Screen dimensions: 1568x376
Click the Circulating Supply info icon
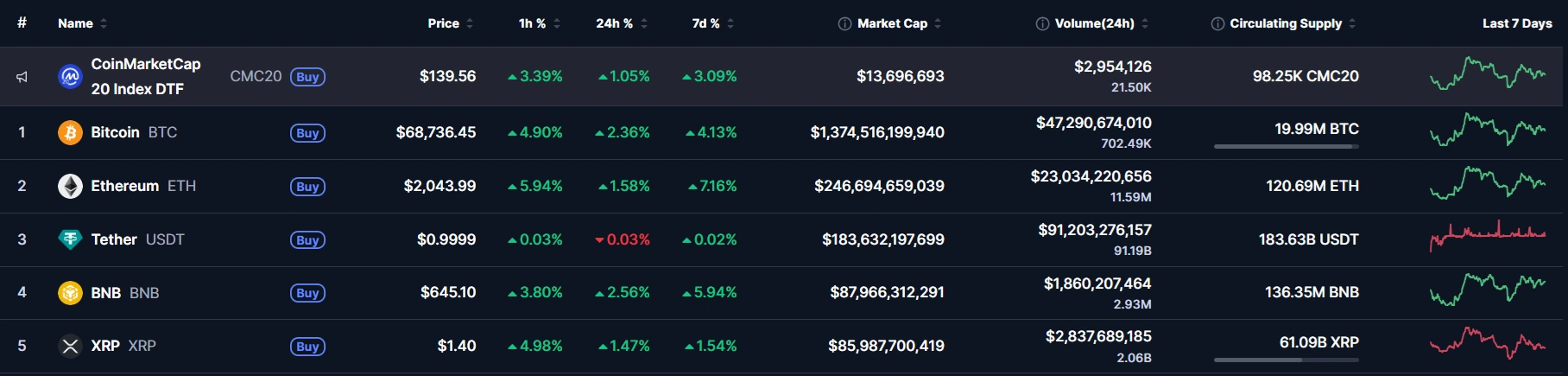(1217, 23)
